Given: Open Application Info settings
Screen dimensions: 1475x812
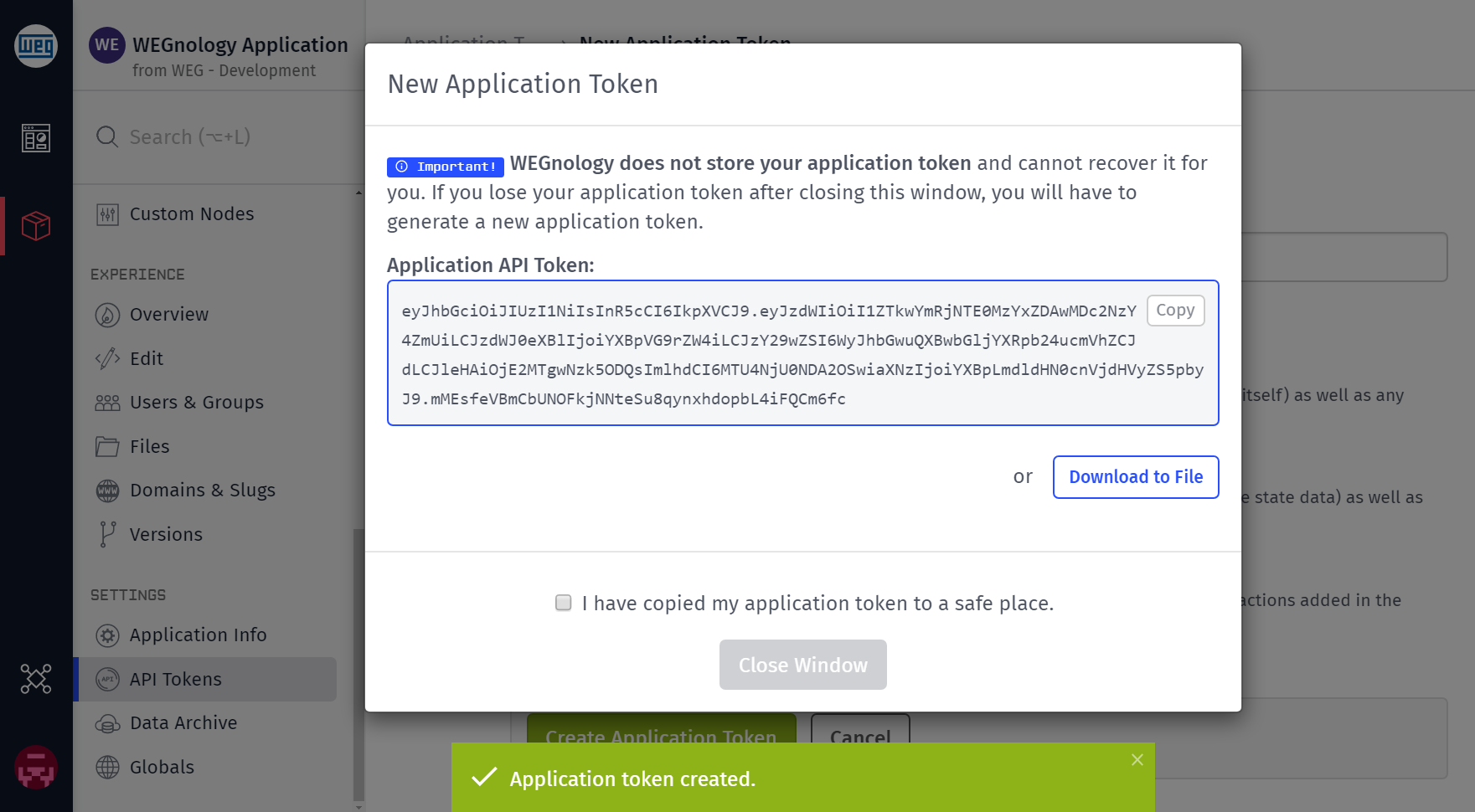Looking at the screenshot, I should point(199,635).
